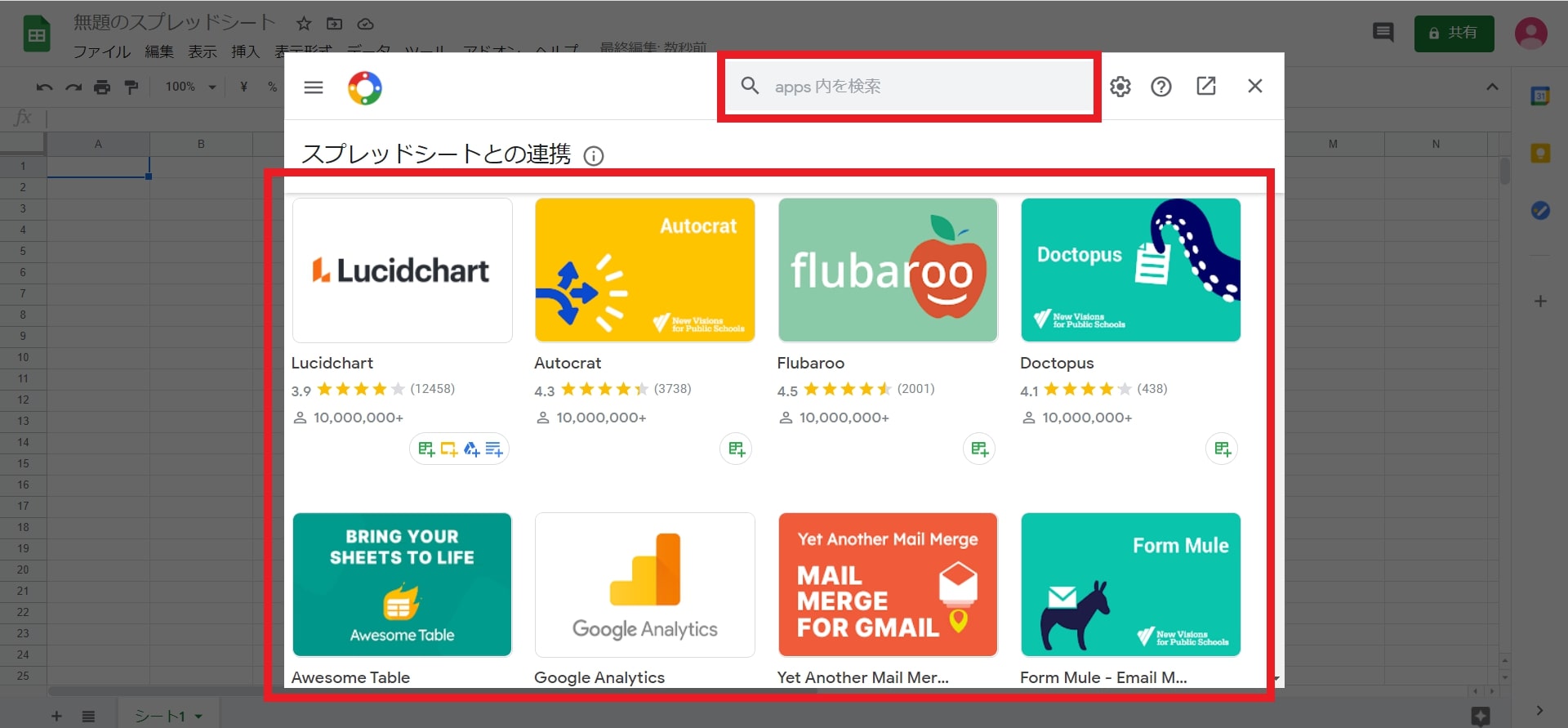This screenshot has height=728, width=1568.
Task: Open Google Calendar side panel
Action: coord(1540,96)
